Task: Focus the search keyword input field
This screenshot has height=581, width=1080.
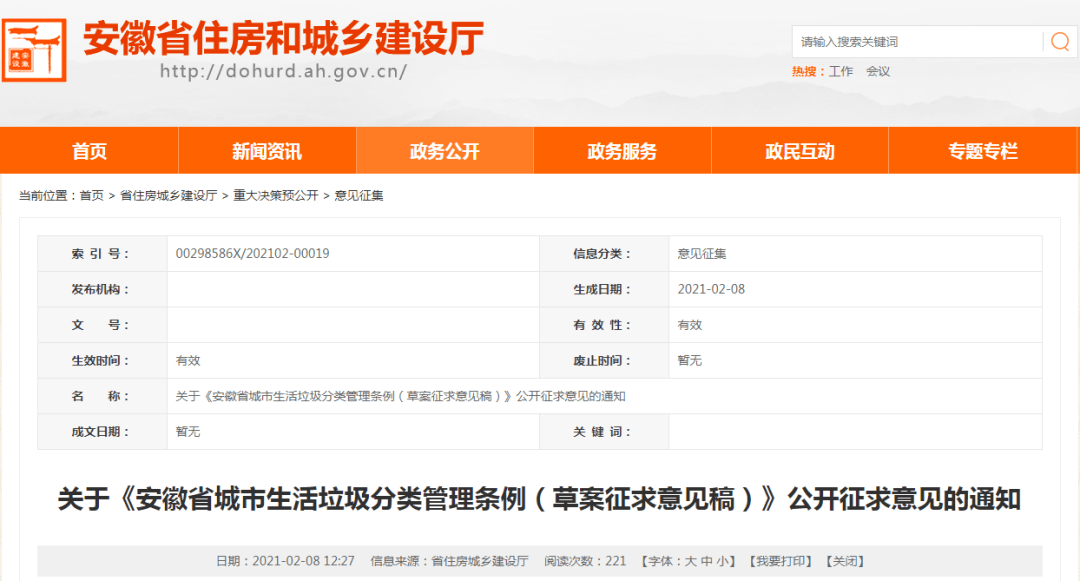Action: click(x=917, y=42)
